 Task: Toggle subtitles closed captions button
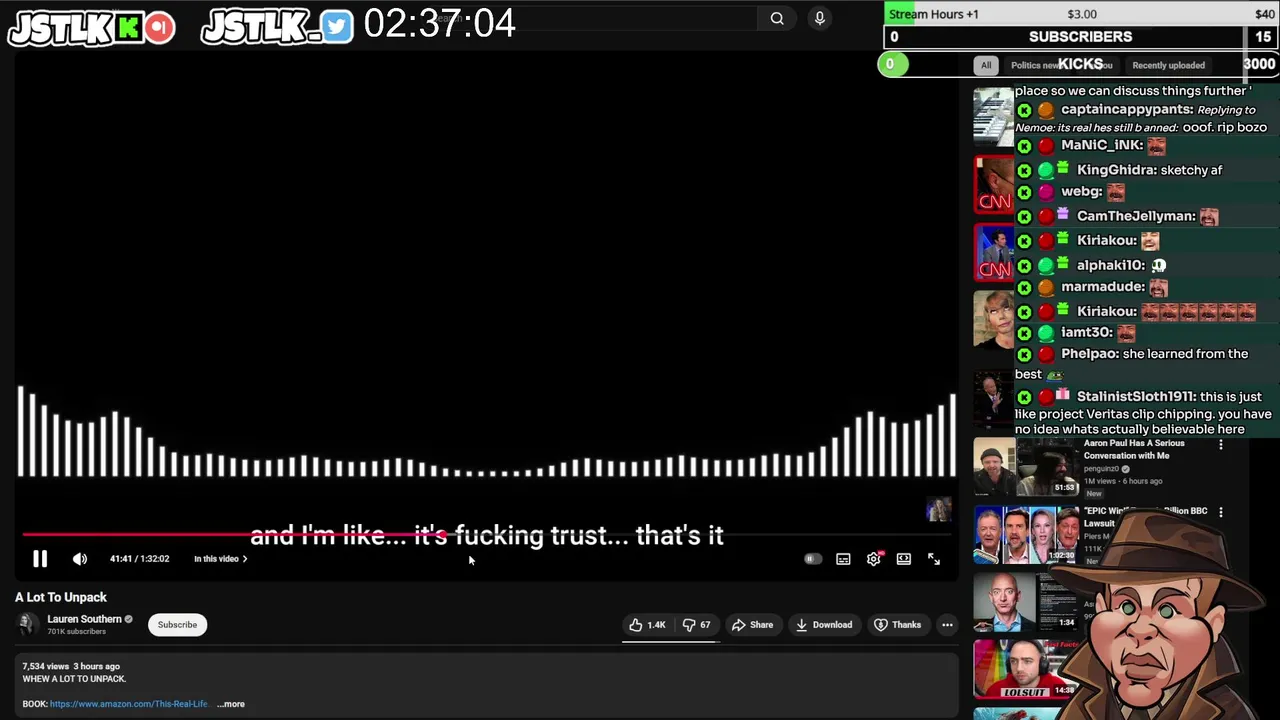click(844, 559)
